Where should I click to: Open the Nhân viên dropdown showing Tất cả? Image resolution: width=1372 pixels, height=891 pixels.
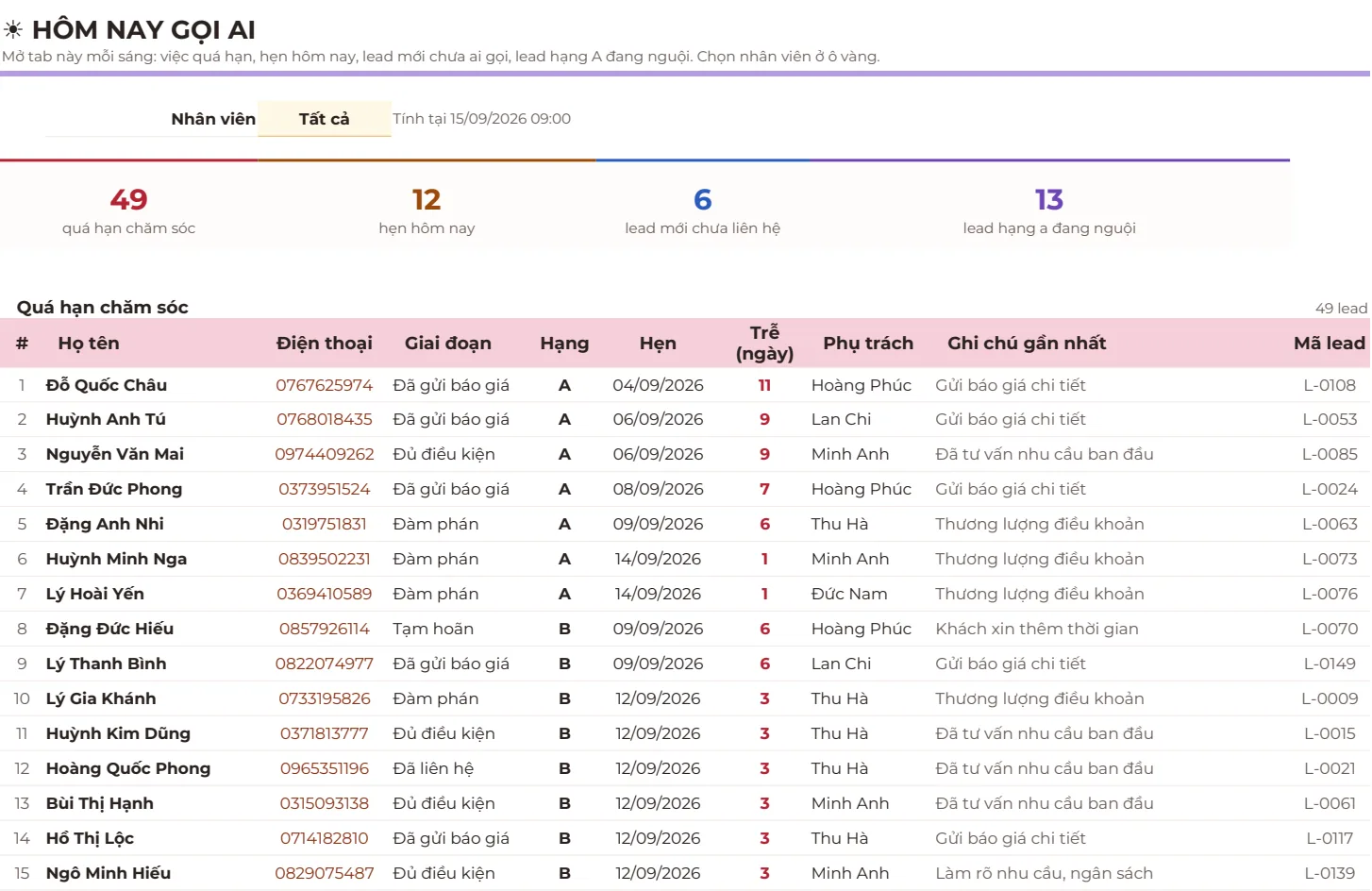pyautogui.click(x=325, y=119)
